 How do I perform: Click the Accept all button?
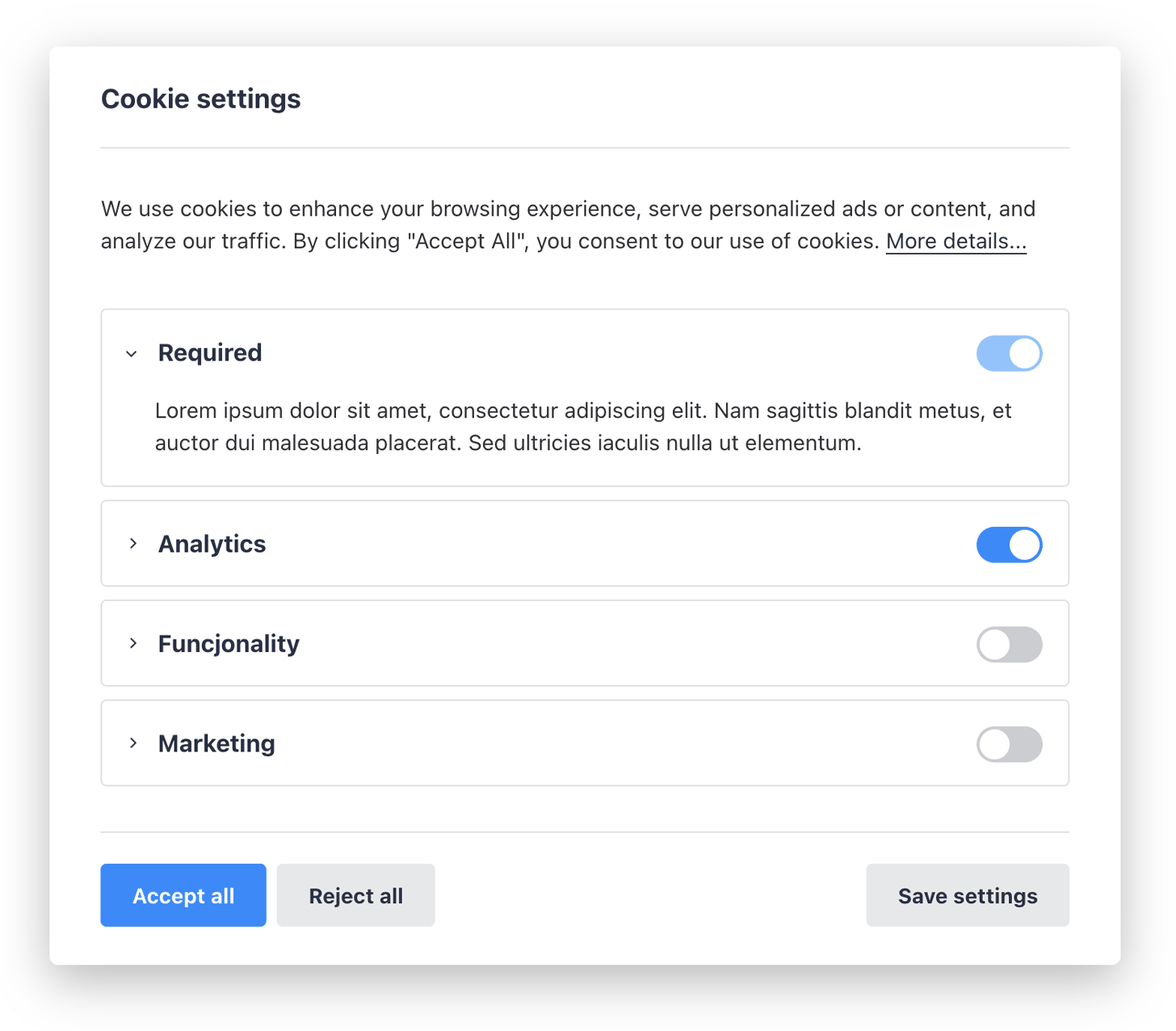click(183, 895)
